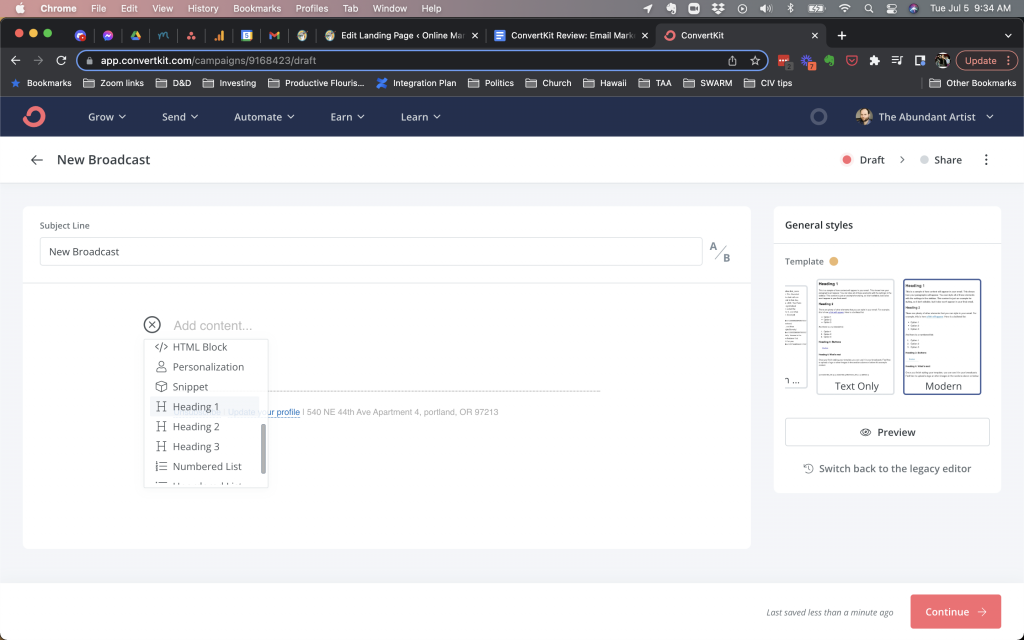Viewport: 1024px width, 640px height.
Task: Click the bookmark star in address bar
Action: pos(755,60)
